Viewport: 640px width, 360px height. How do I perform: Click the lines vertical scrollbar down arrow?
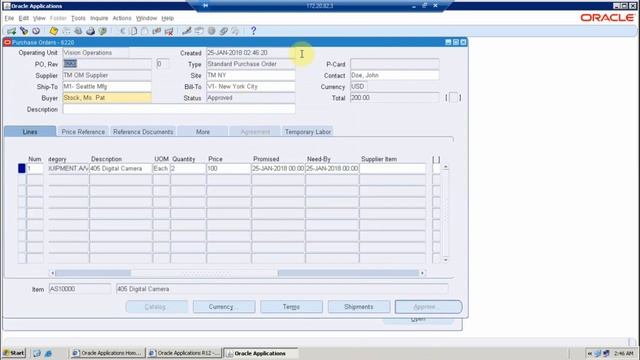[445, 260]
